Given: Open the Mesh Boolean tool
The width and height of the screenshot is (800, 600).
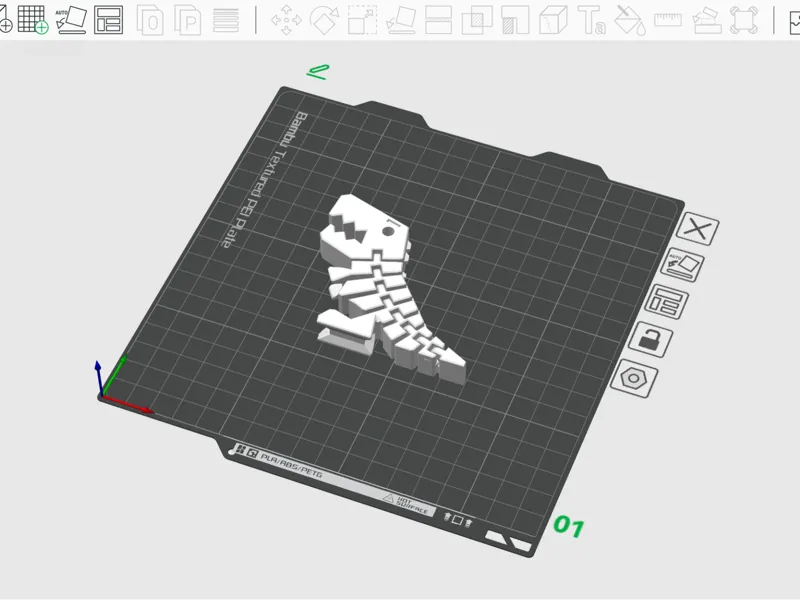Looking at the screenshot, I should 477,20.
